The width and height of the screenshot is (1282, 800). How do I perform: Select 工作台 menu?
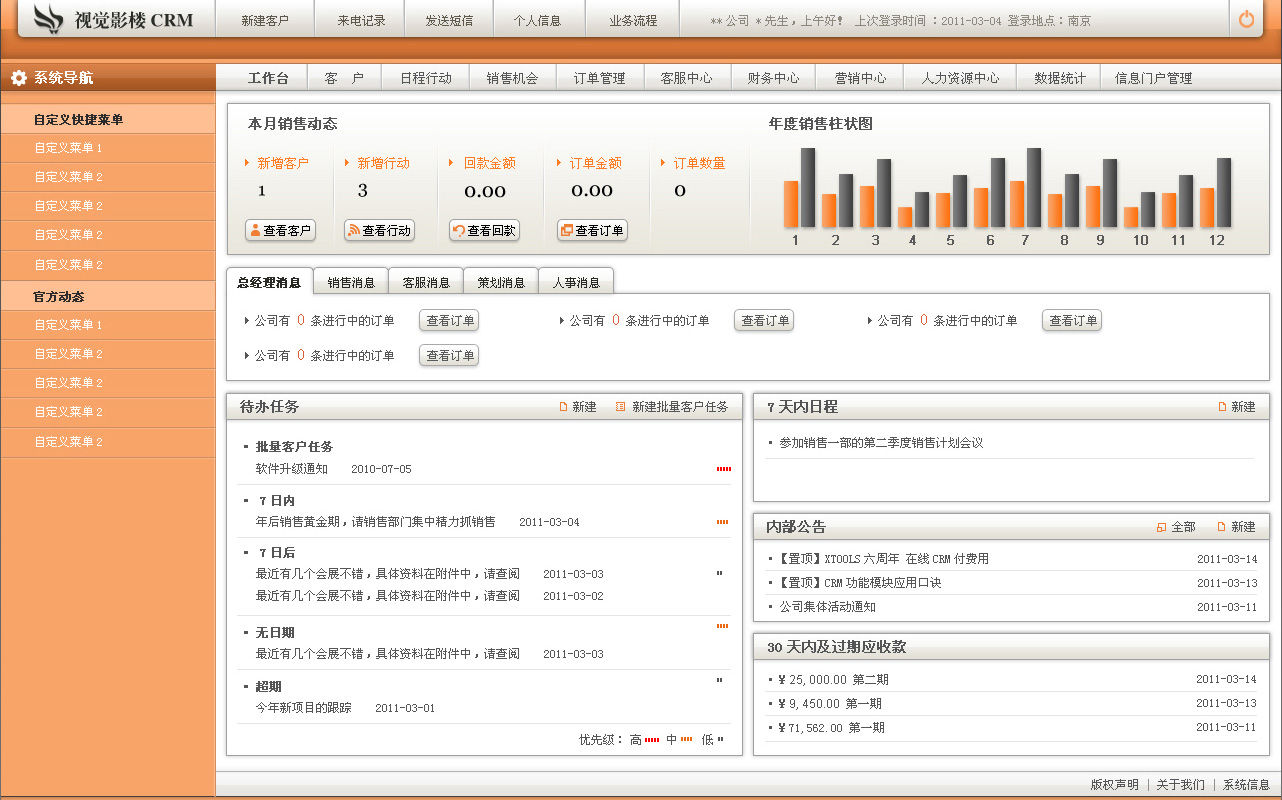point(268,78)
